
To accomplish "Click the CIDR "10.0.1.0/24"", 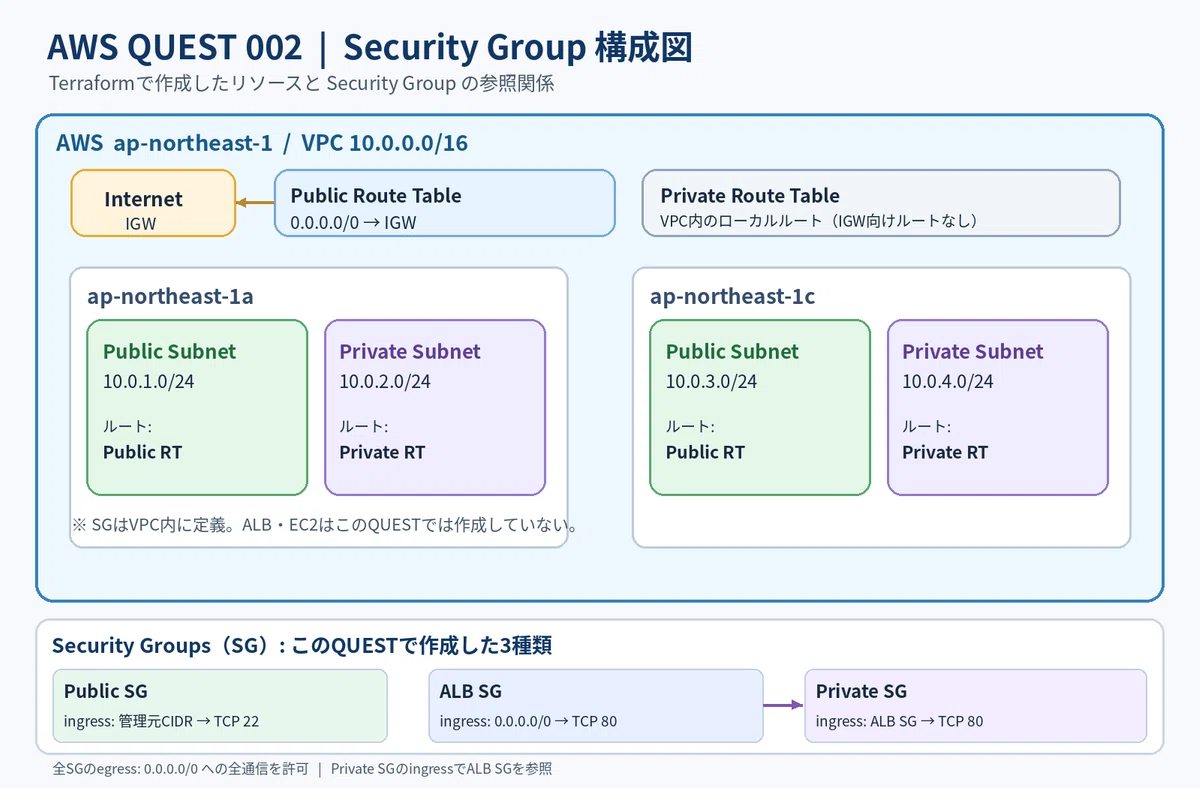I will pos(149,381).
